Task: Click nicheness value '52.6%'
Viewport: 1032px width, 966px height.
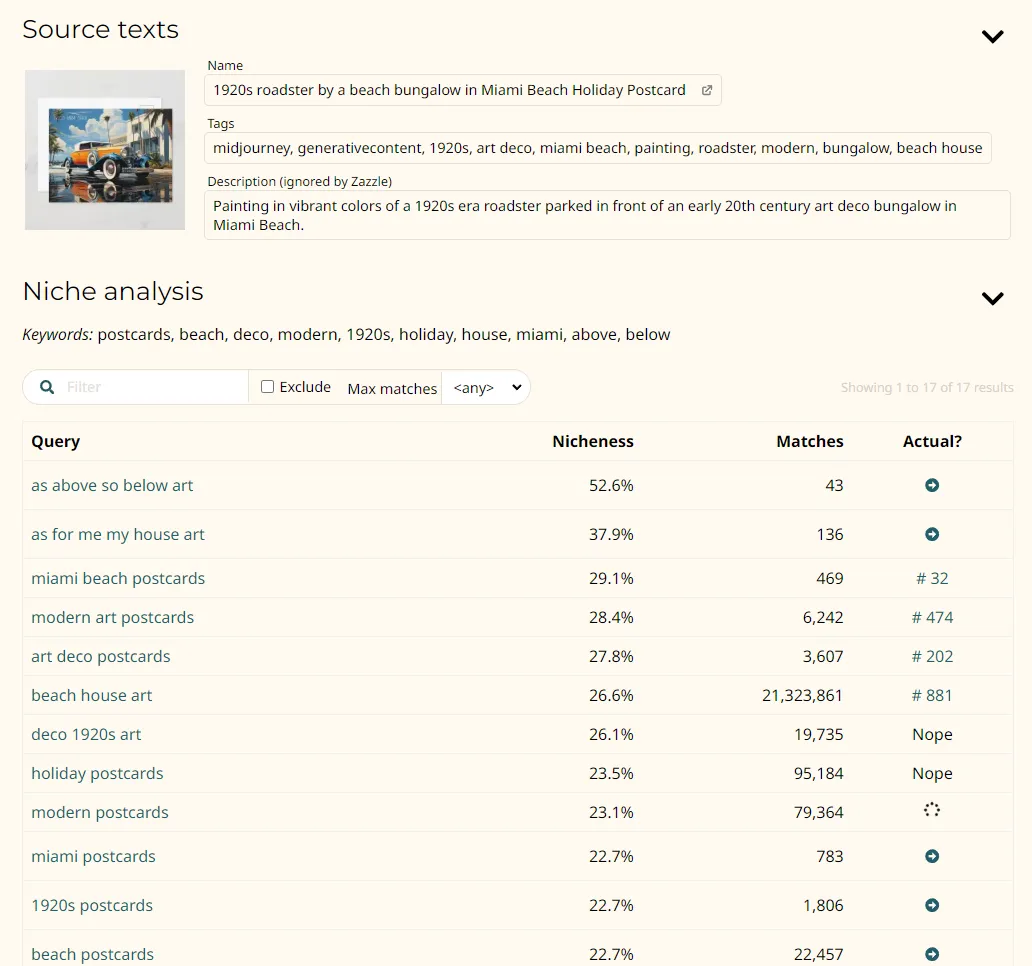Action: click(611, 486)
